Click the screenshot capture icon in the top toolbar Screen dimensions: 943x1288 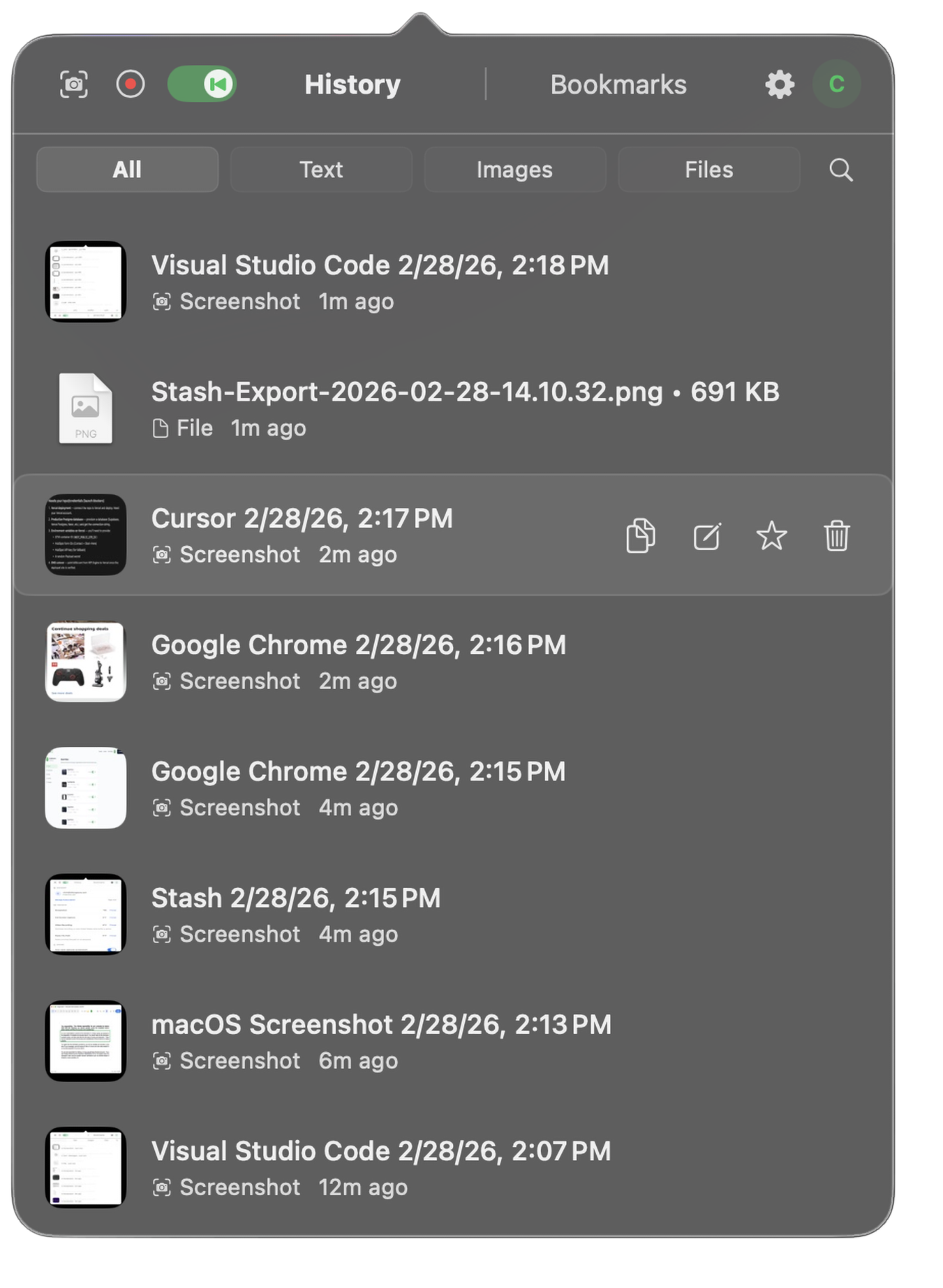pos(74,84)
